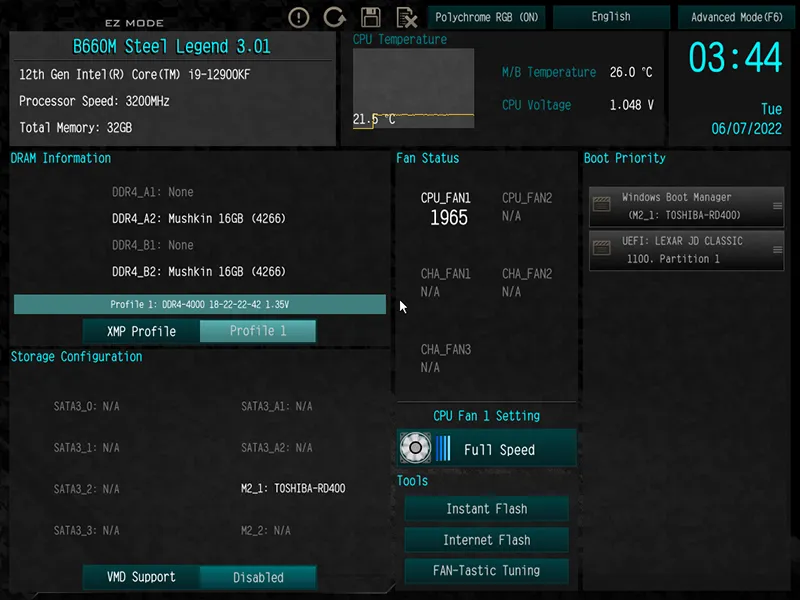Toggle VMD Support Disabled option
Image resolution: width=800 pixels, height=600 pixels.
pos(258,577)
